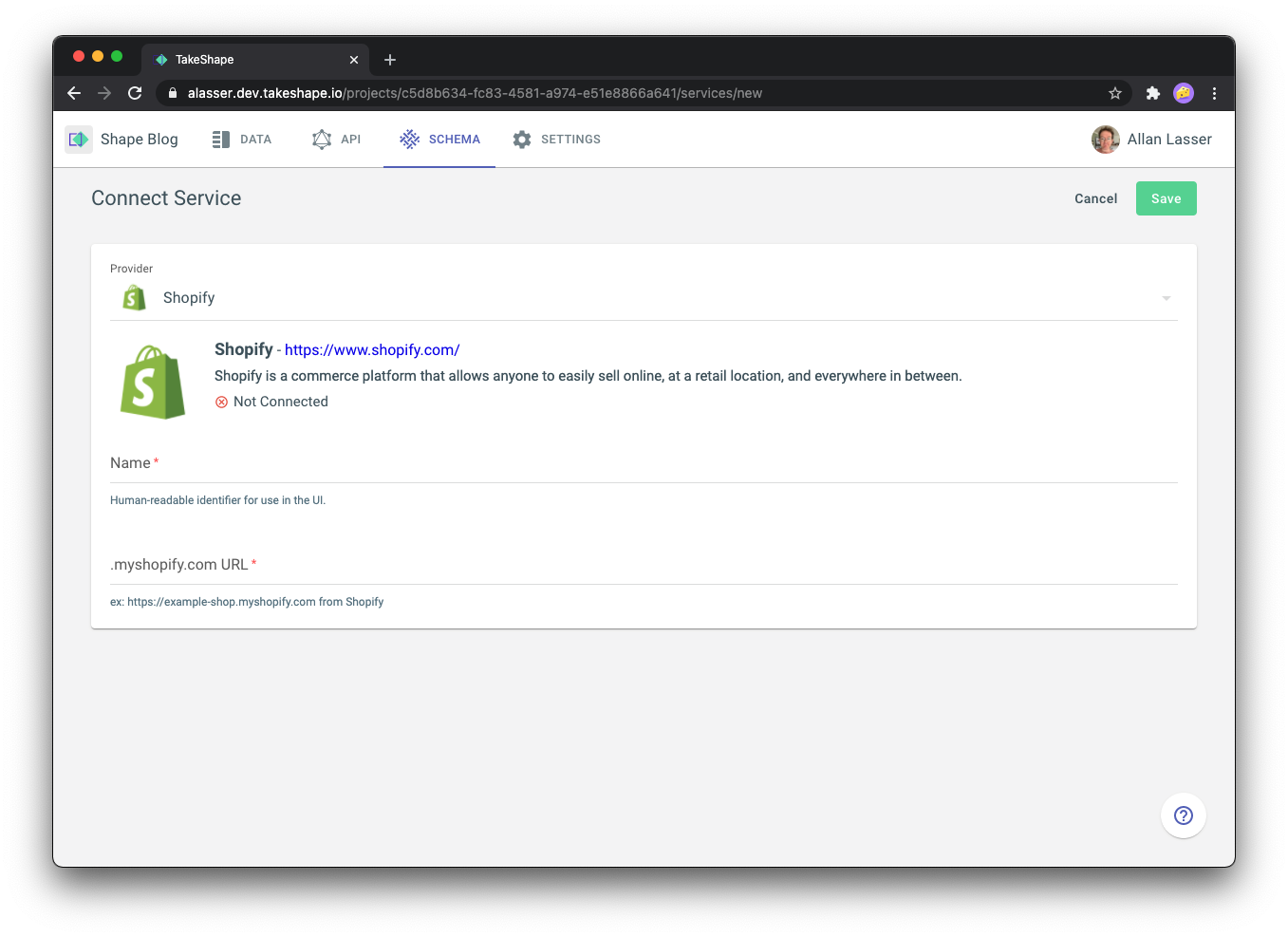This screenshot has height=937, width=1288.
Task: Click the site lock icon in address bar
Action: click(173, 93)
